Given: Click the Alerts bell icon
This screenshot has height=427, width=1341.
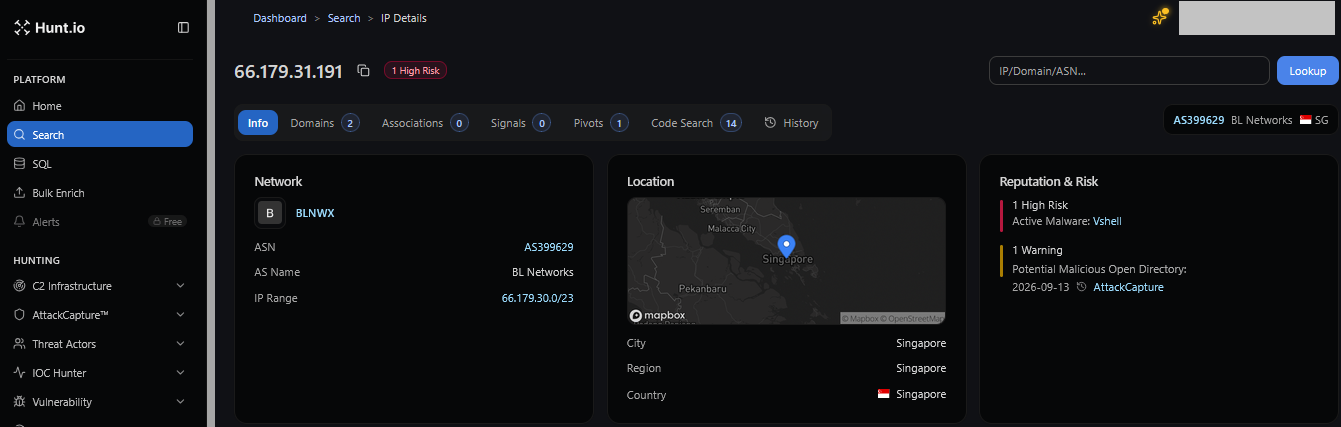Looking at the screenshot, I should click(20, 222).
